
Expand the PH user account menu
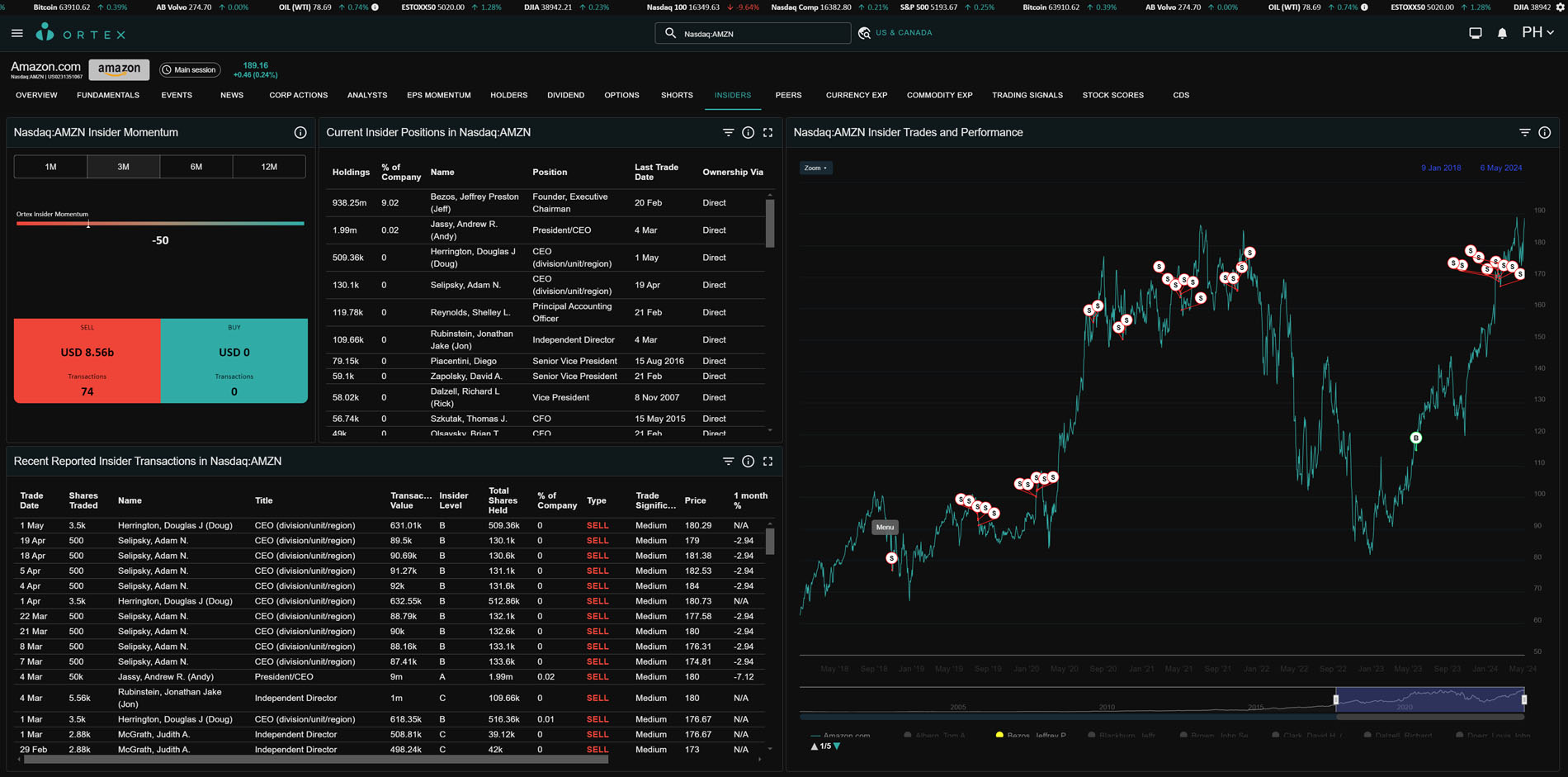coord(1537,33)
